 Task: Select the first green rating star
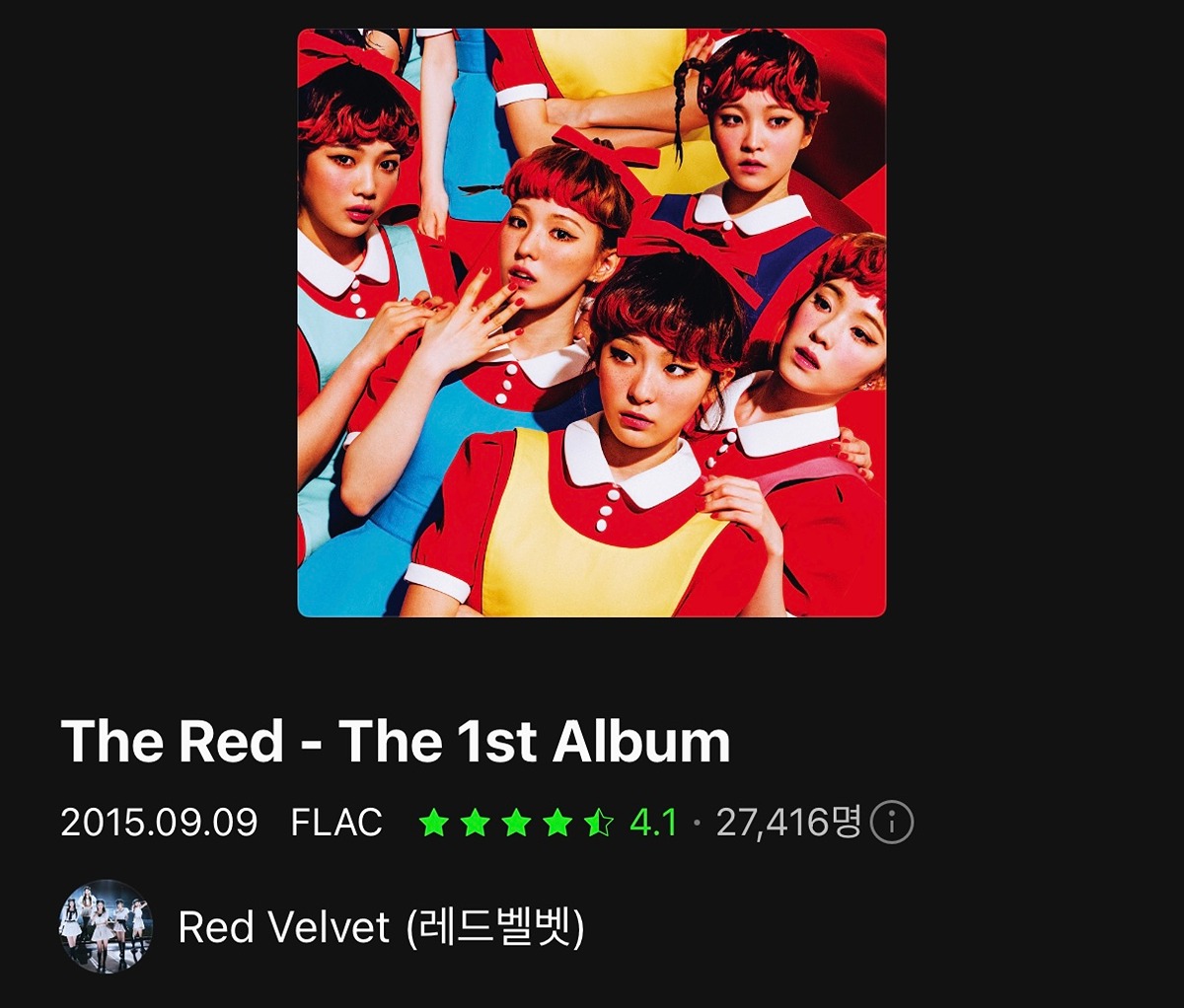coord(433,822)
